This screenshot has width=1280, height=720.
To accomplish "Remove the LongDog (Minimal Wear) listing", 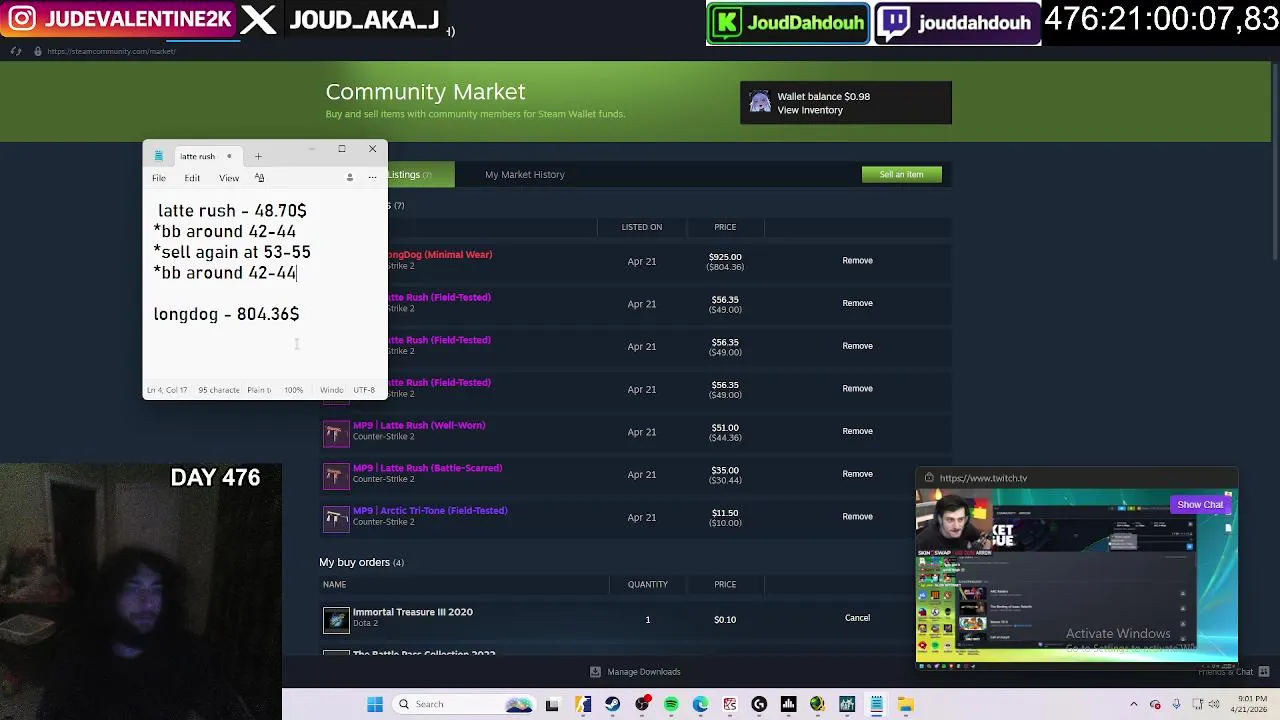I will point(857,260).
